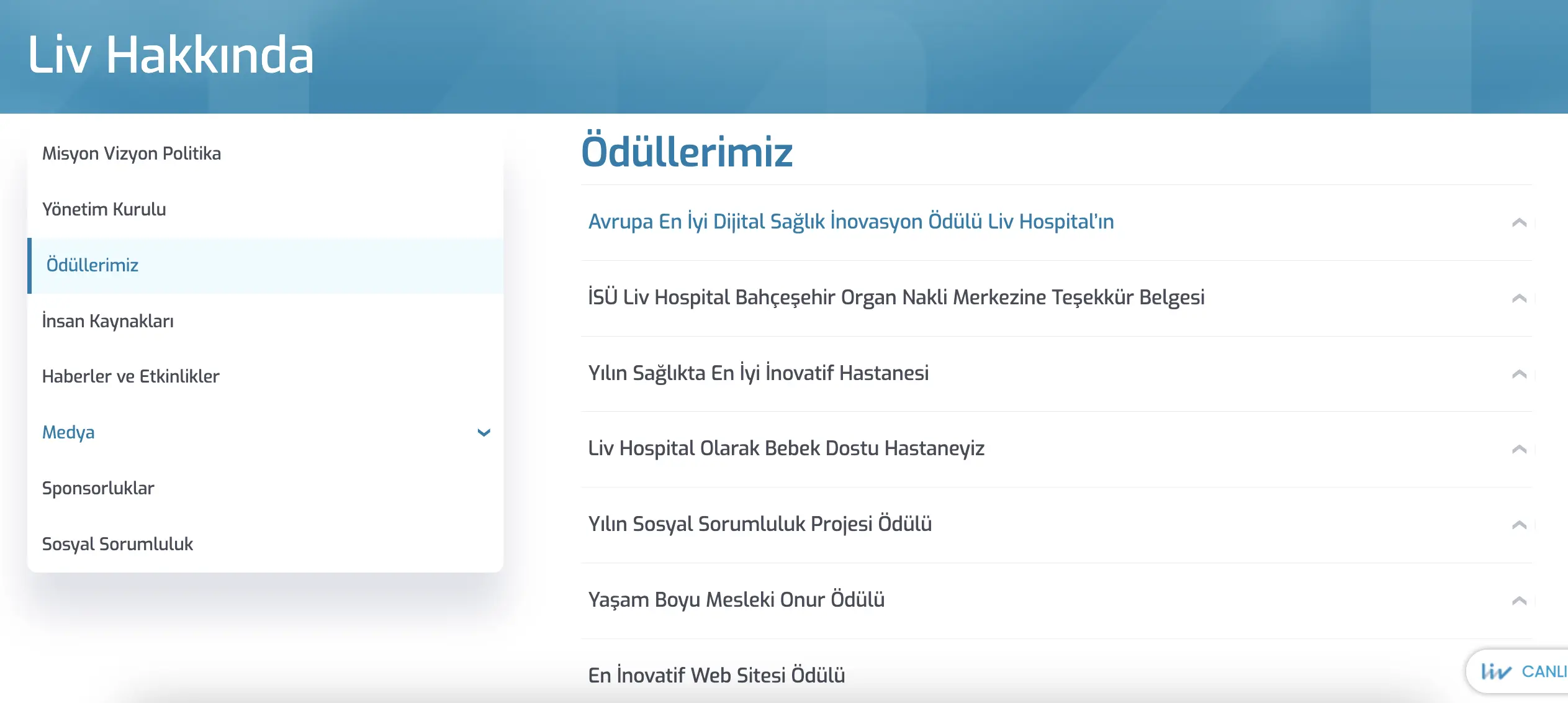Click the Liv logo icon in chat widget
Screen dimensions: 1568x703
click(1496, 671)
